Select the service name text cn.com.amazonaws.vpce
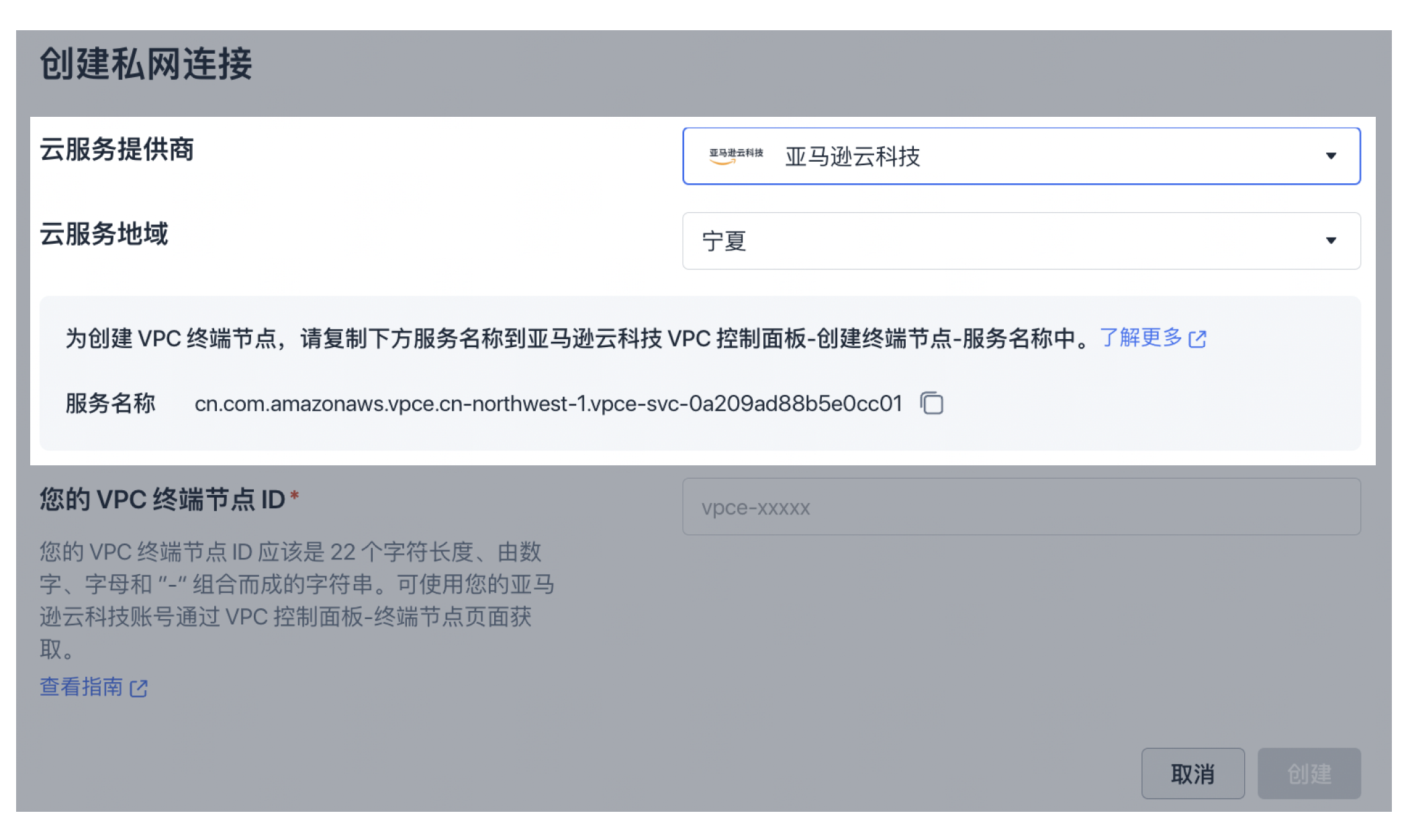1408x840 pixels. (549, 404)
